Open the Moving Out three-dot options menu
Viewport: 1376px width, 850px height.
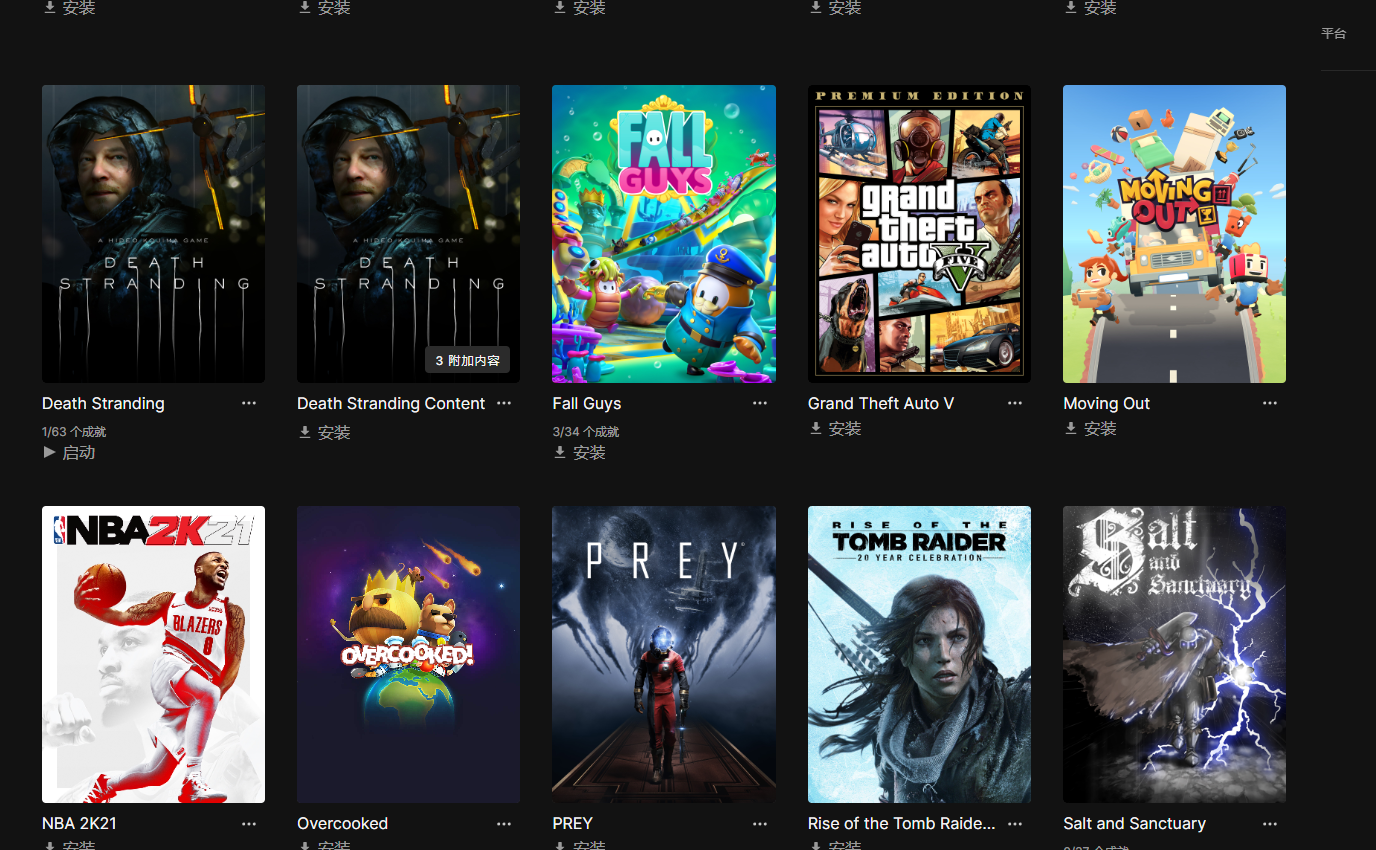[x=1270, y=403]
